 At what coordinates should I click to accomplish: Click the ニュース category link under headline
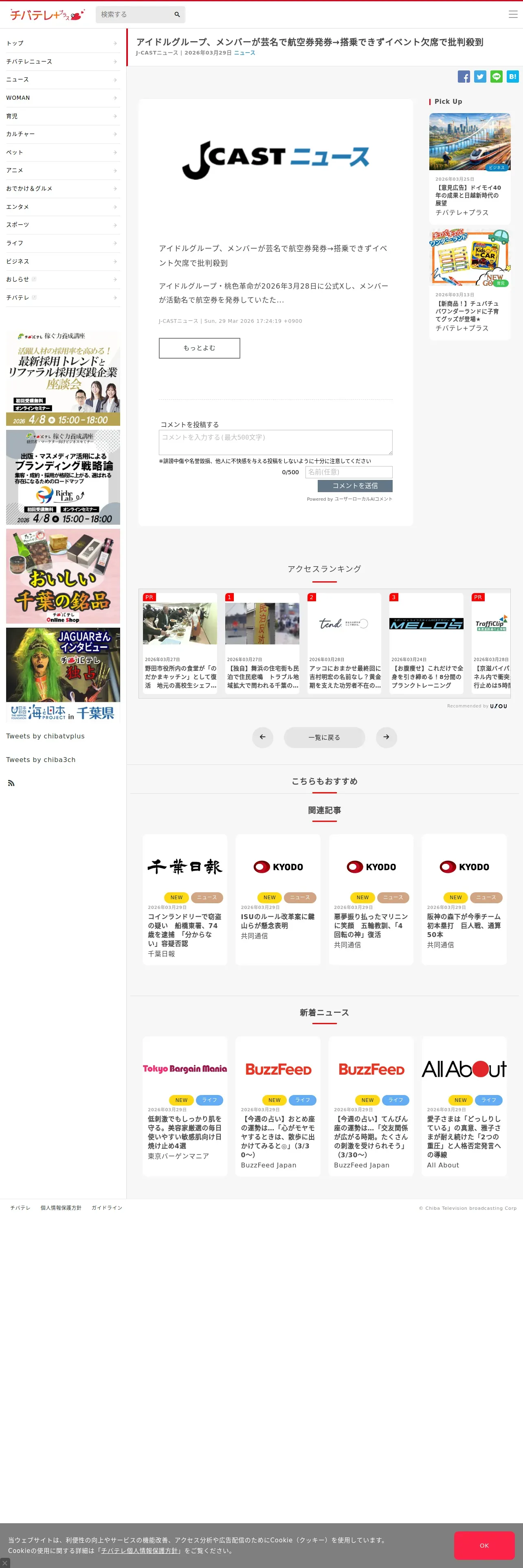pyautogui.click(x=245, y=53)
